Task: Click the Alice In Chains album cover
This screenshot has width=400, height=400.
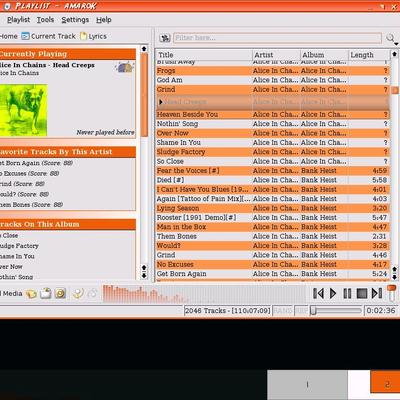Action: tap(23, 110)
